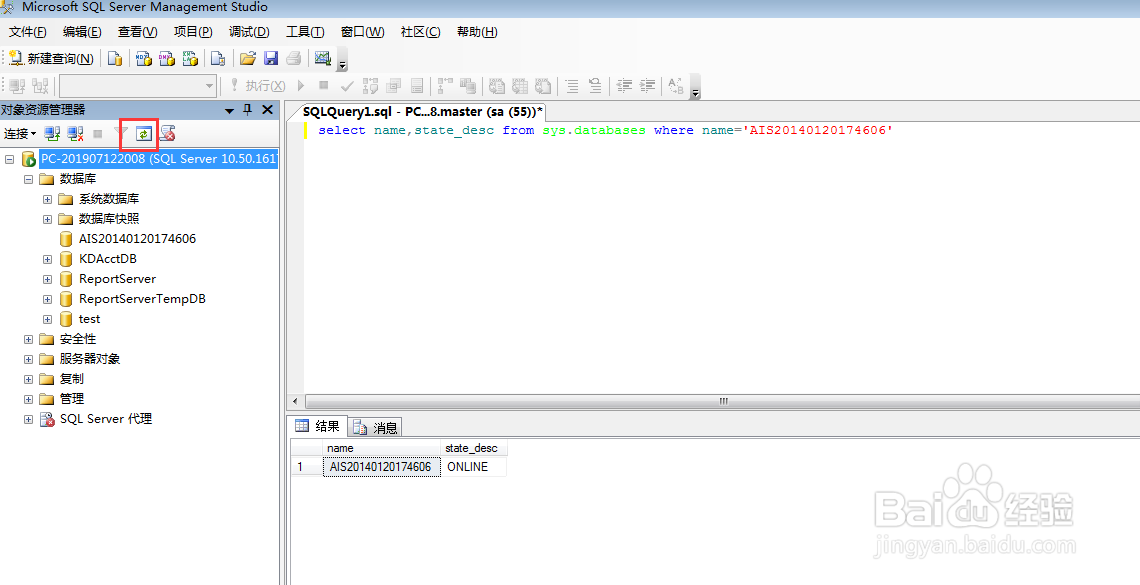Open standard toolbar overflow options
1140x585 pixels.
point(342,61)
